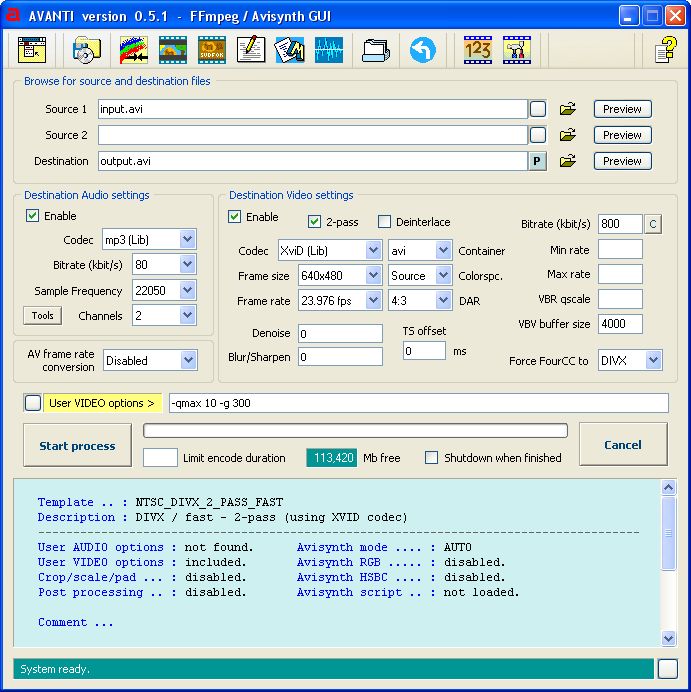
Task: Open the audio Tools button
Action: click(x=42, y=316)
